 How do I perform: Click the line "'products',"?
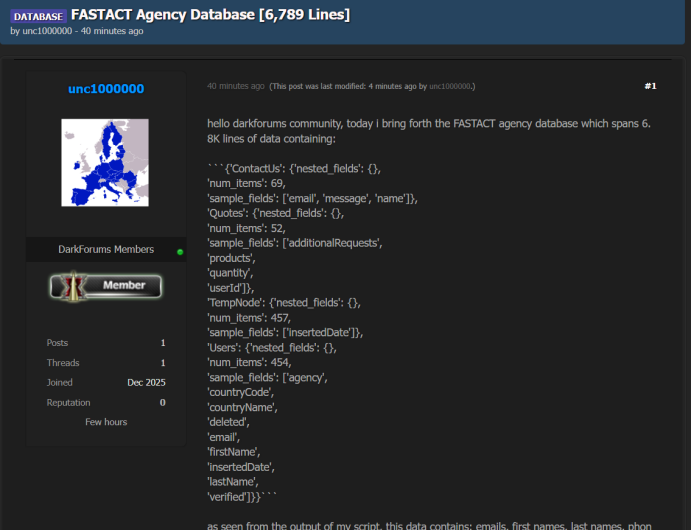coord(231,258)
